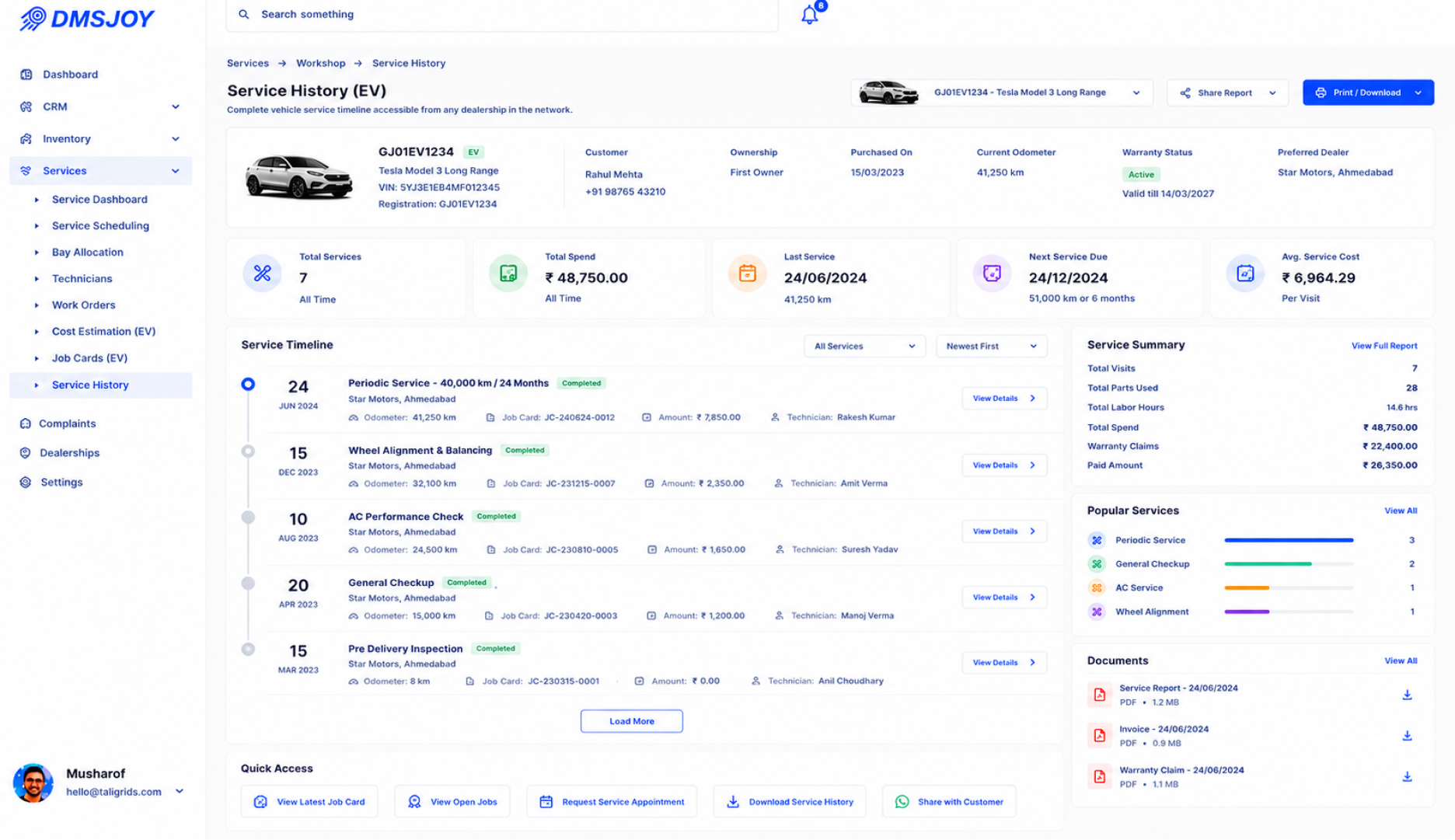View Details of Wheel Alignment & Balancing
This screenshot has height=840, width=1455.
coord(1004,465)
